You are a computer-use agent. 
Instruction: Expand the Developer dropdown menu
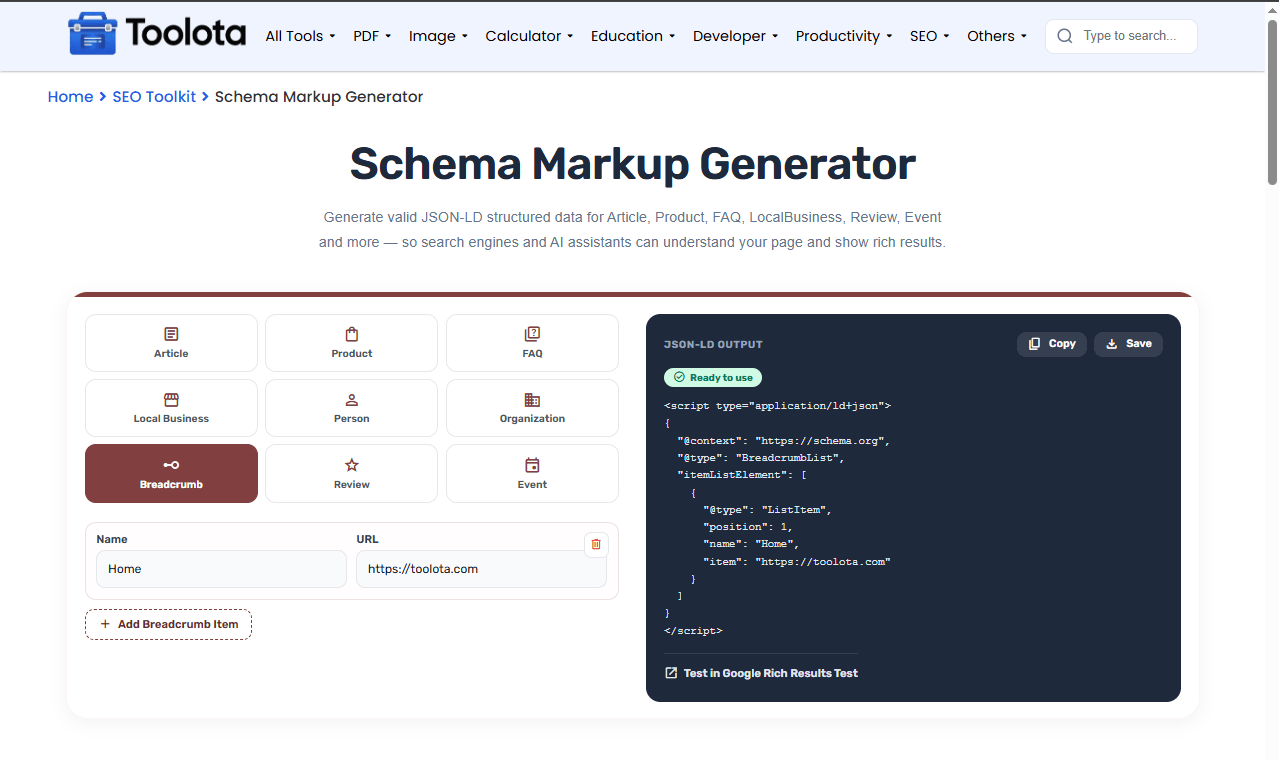point(736,36)
